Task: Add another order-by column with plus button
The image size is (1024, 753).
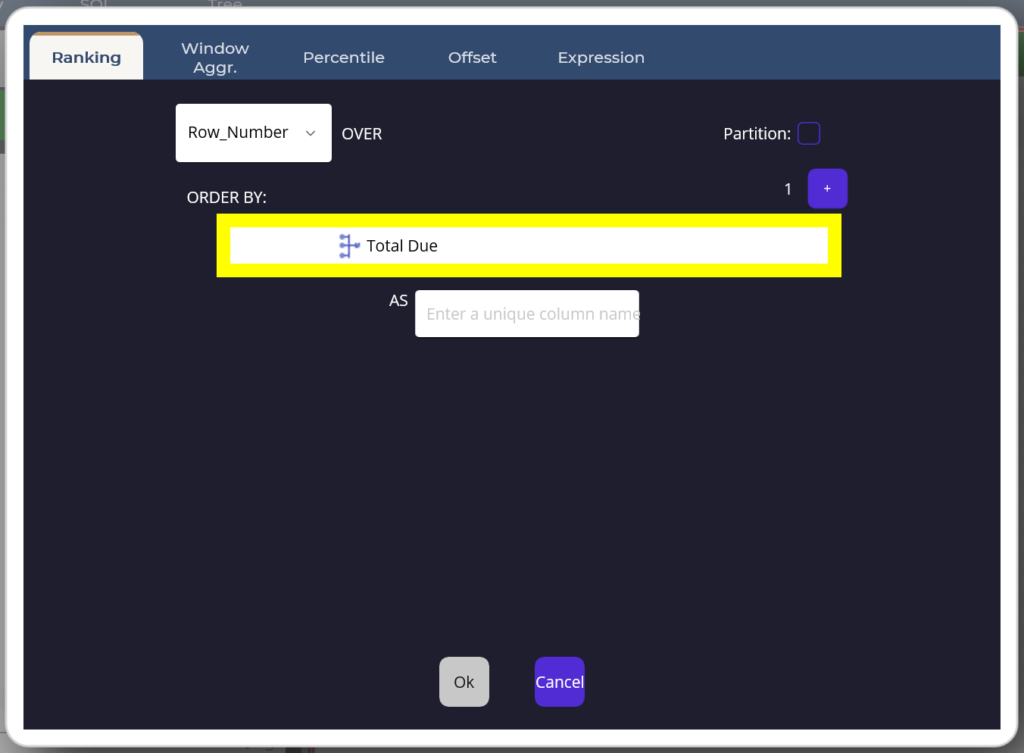Action: [x=827, y=189]
